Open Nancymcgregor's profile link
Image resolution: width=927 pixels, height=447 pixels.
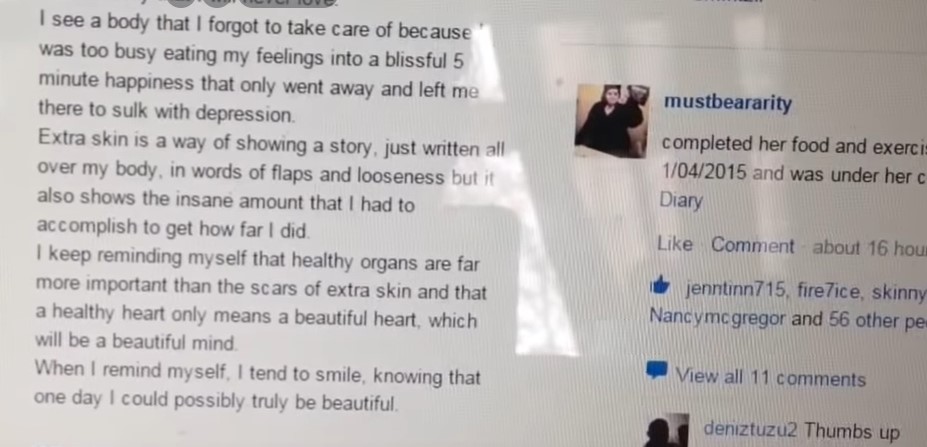point(717,318)
